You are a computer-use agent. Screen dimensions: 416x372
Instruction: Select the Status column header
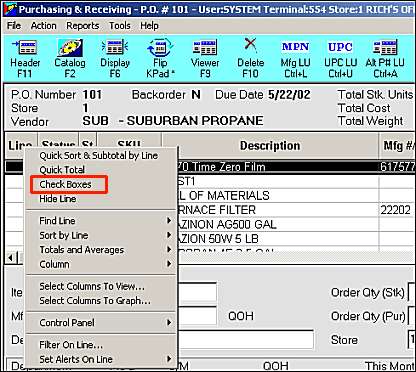point(58,140)
